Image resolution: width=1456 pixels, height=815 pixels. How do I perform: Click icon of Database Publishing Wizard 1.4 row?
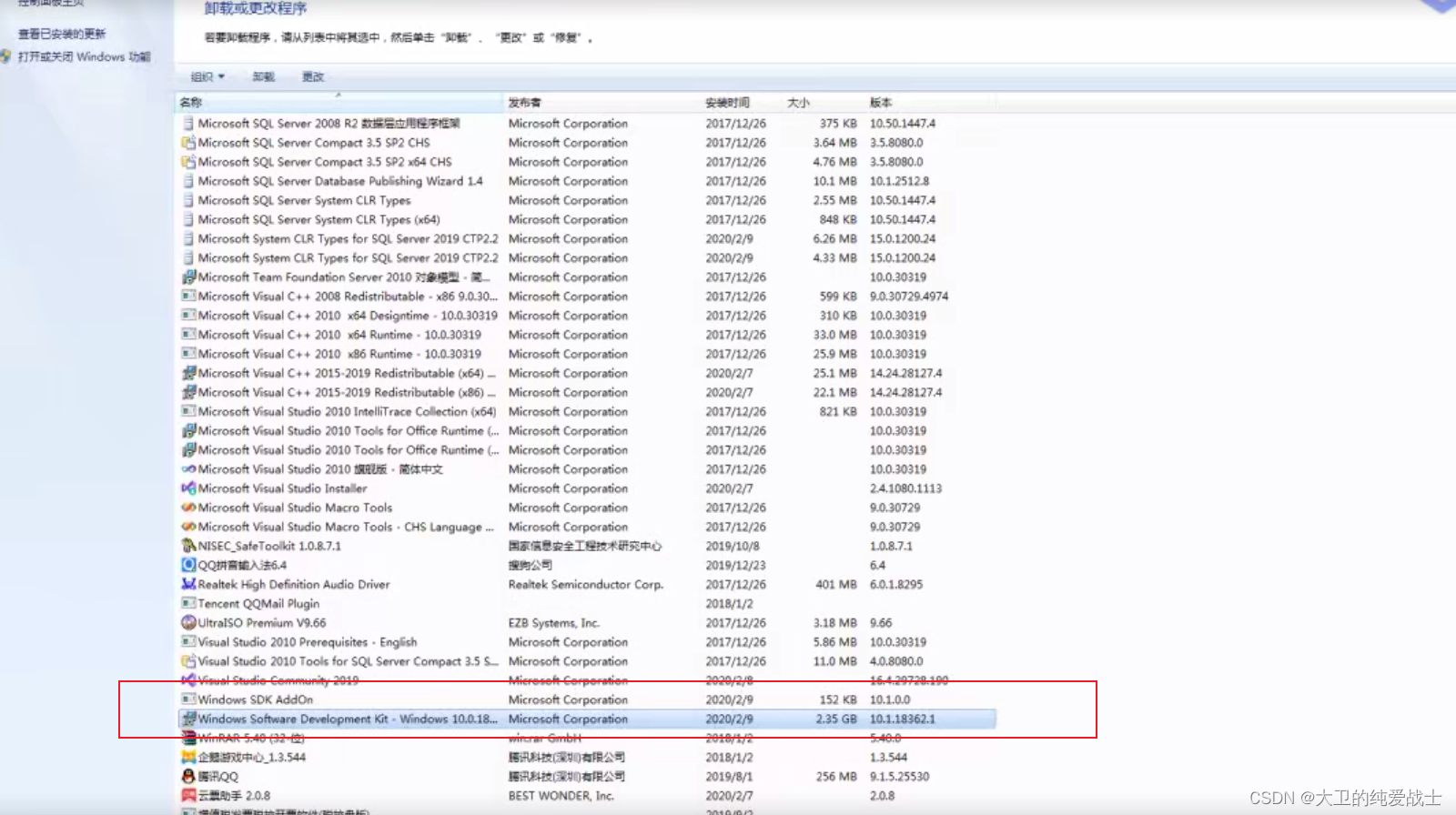188,181
